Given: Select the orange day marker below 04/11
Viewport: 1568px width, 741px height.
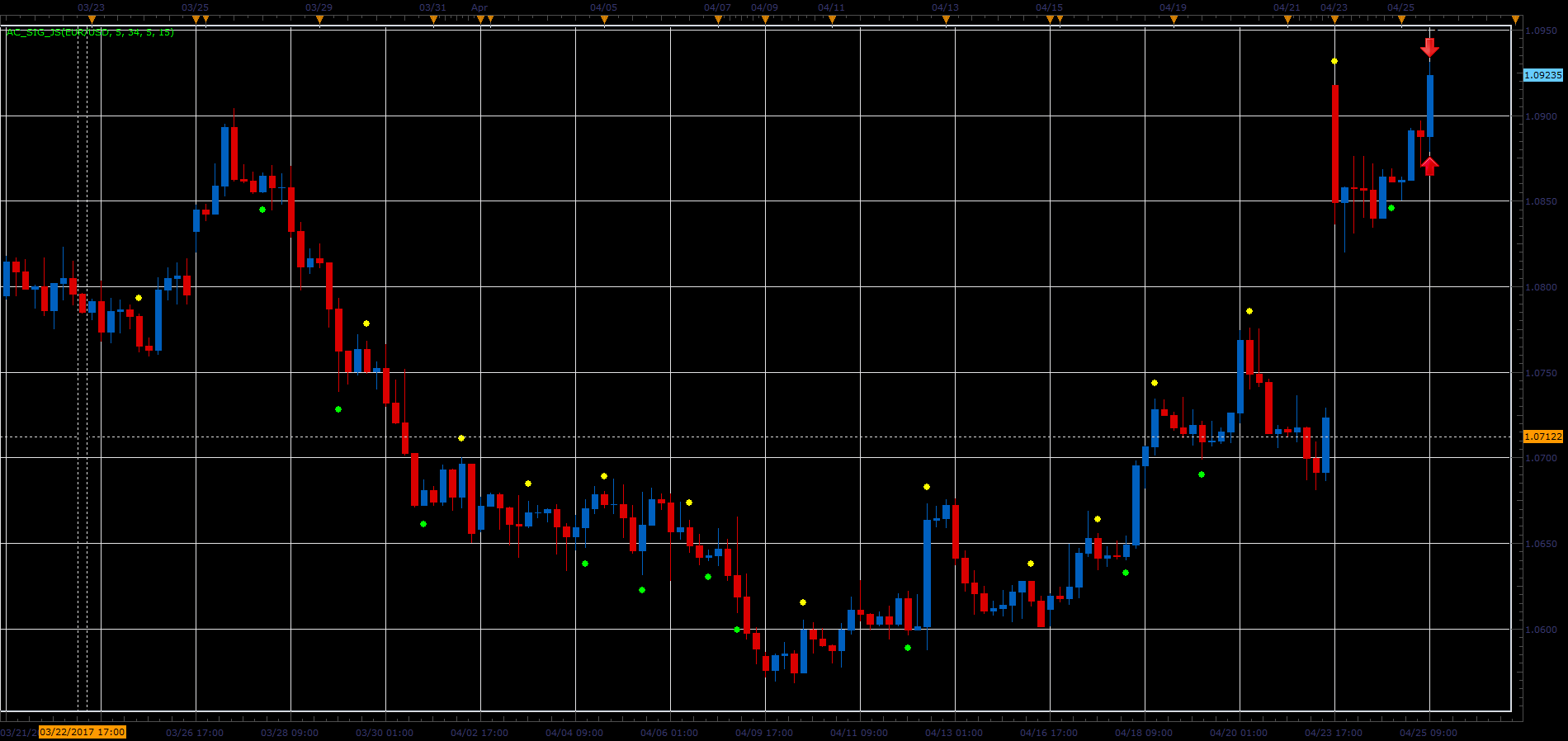Looking at the screenshot, I should coord(832,20).
